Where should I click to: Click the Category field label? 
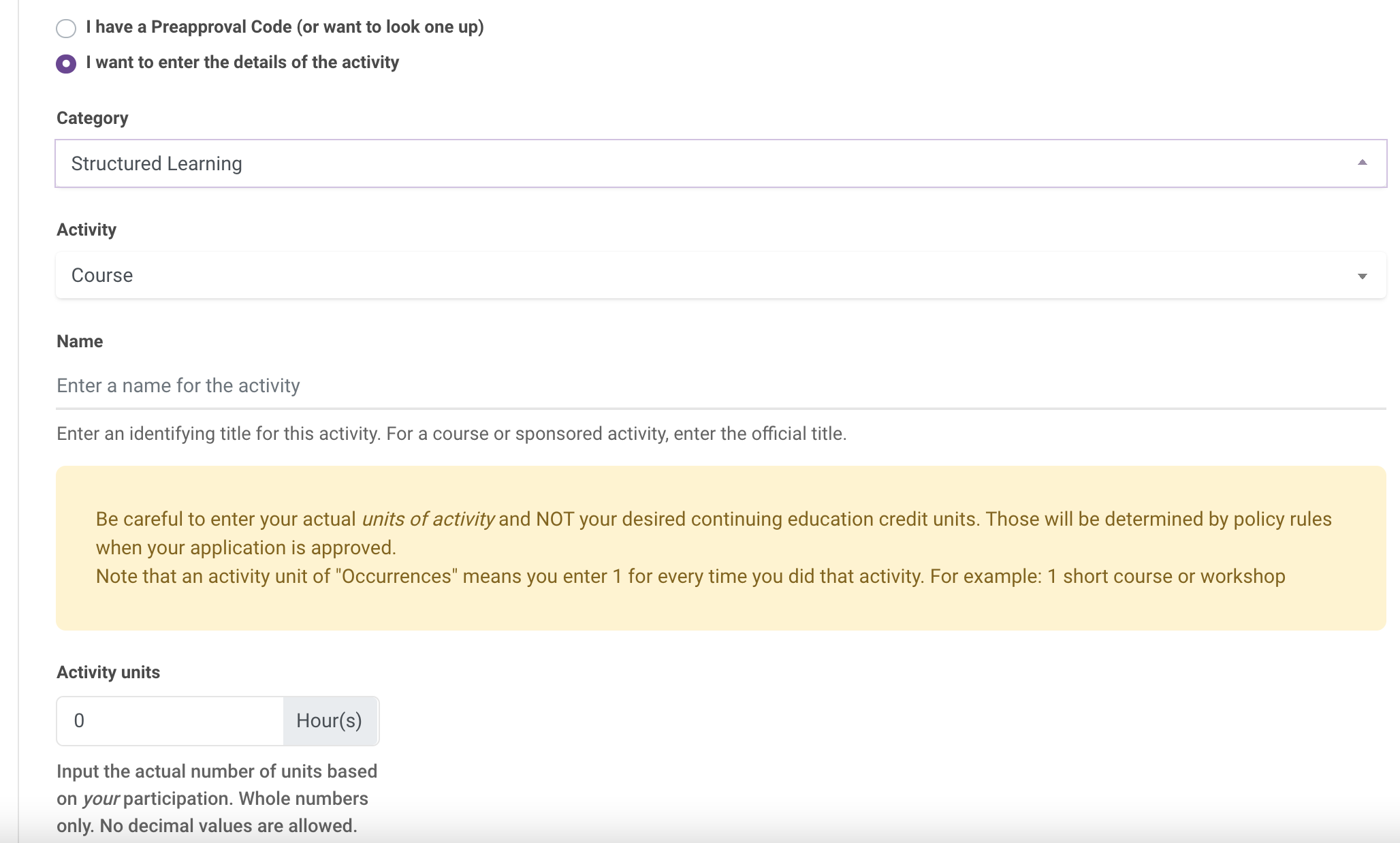(x=92, y=118)
